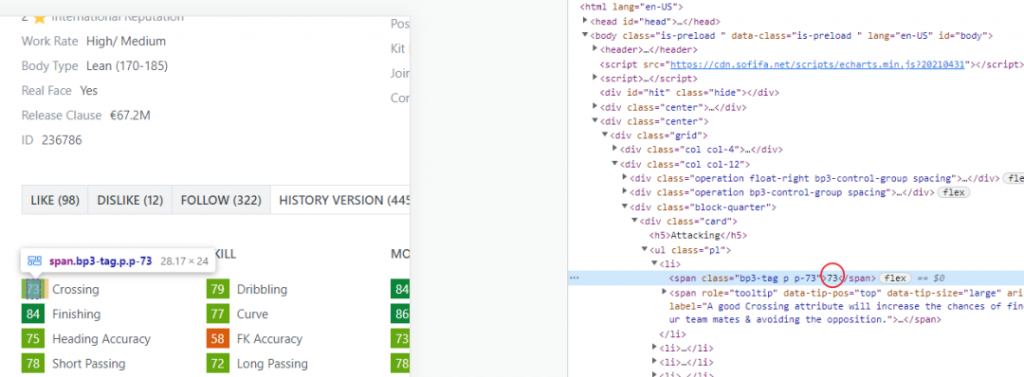Open the three-dots actions on the highlighted row
This screenshot has height=377, width=1024.
click(575, 278)
